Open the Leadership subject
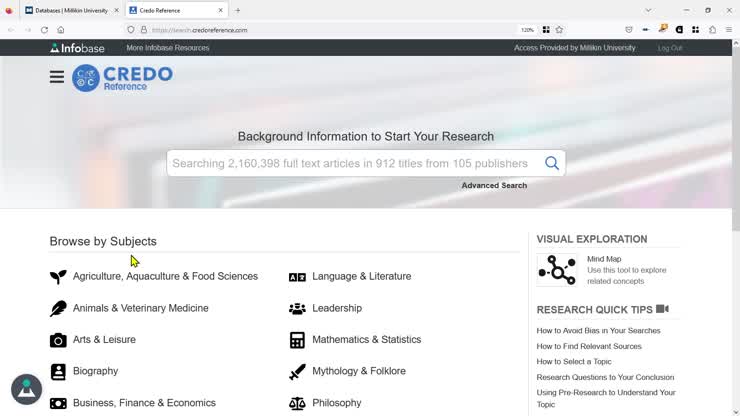Viewport: 740px width, 416px height. pos(337,308)
